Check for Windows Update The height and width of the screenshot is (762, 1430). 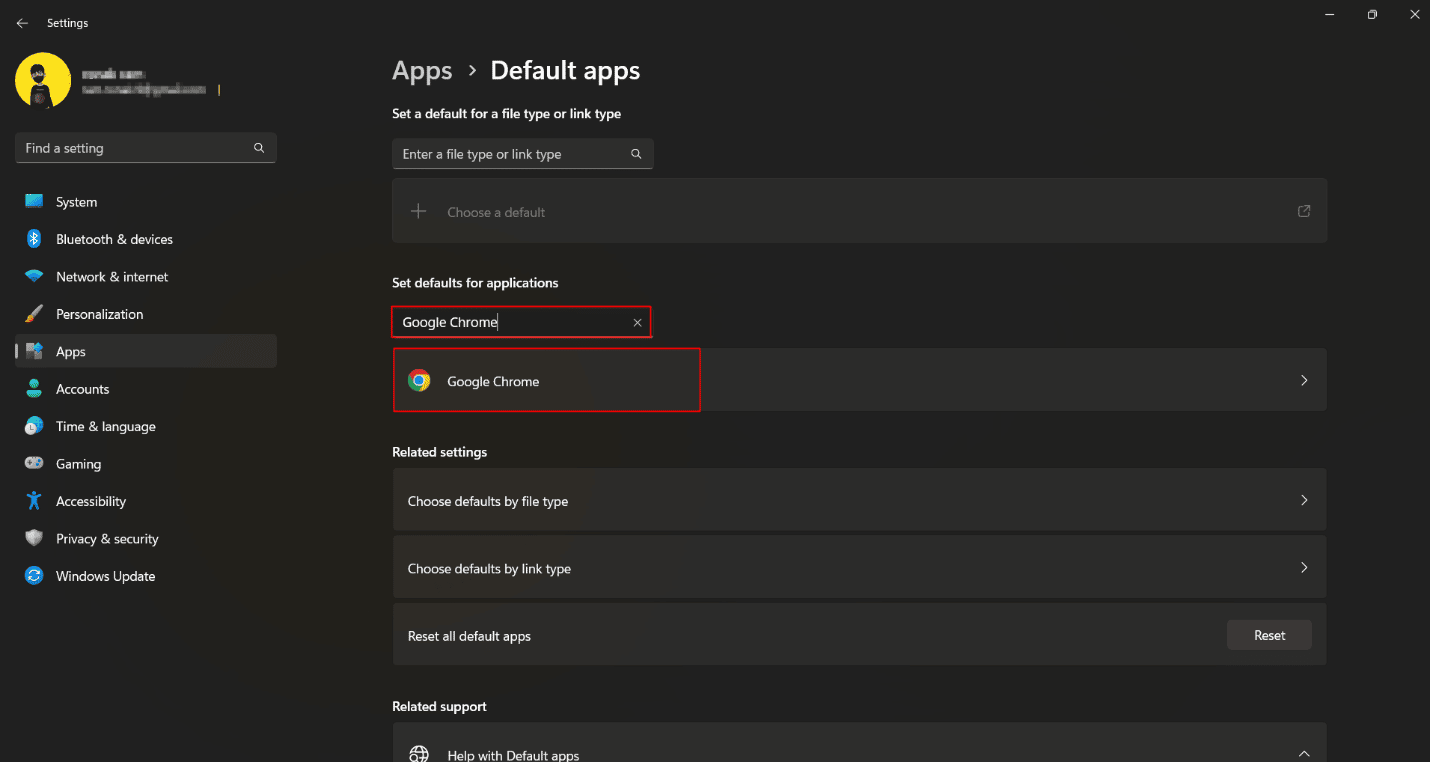(x=105, y=575)
